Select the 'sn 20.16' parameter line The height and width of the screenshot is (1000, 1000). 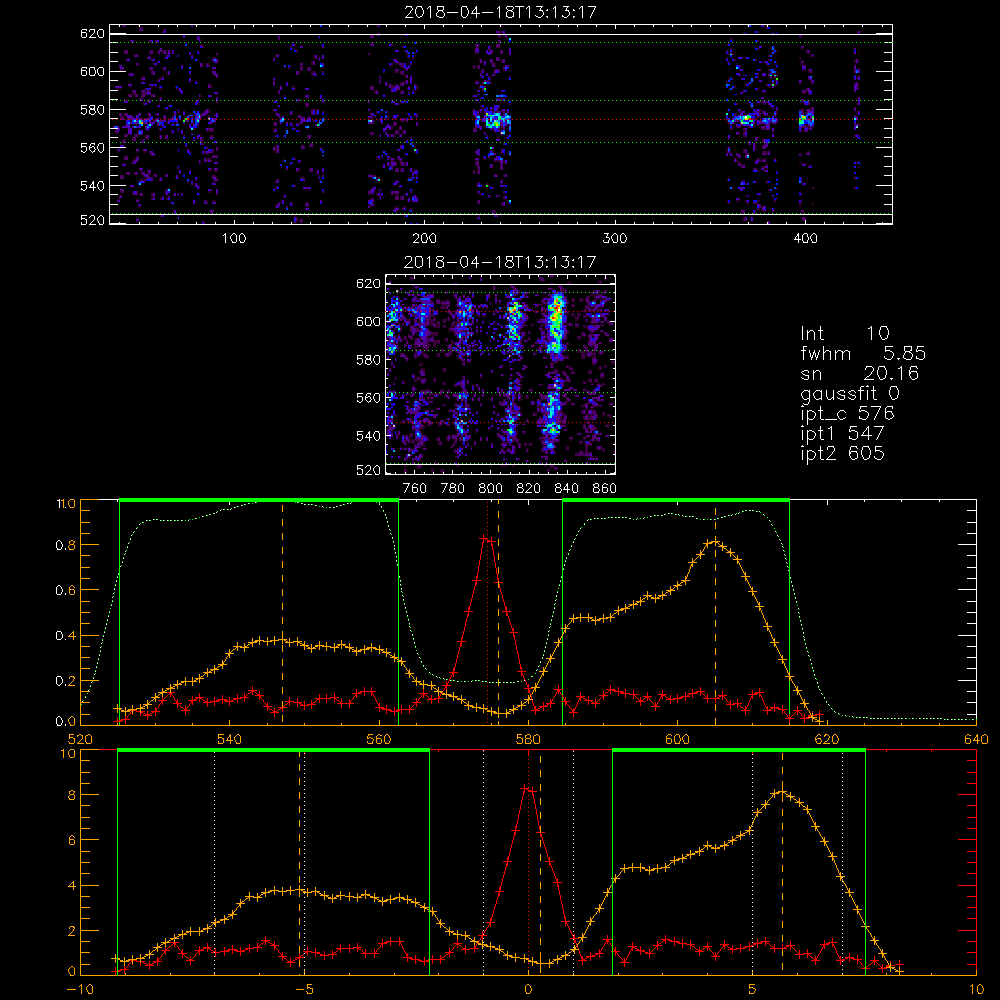coord(860,373)
